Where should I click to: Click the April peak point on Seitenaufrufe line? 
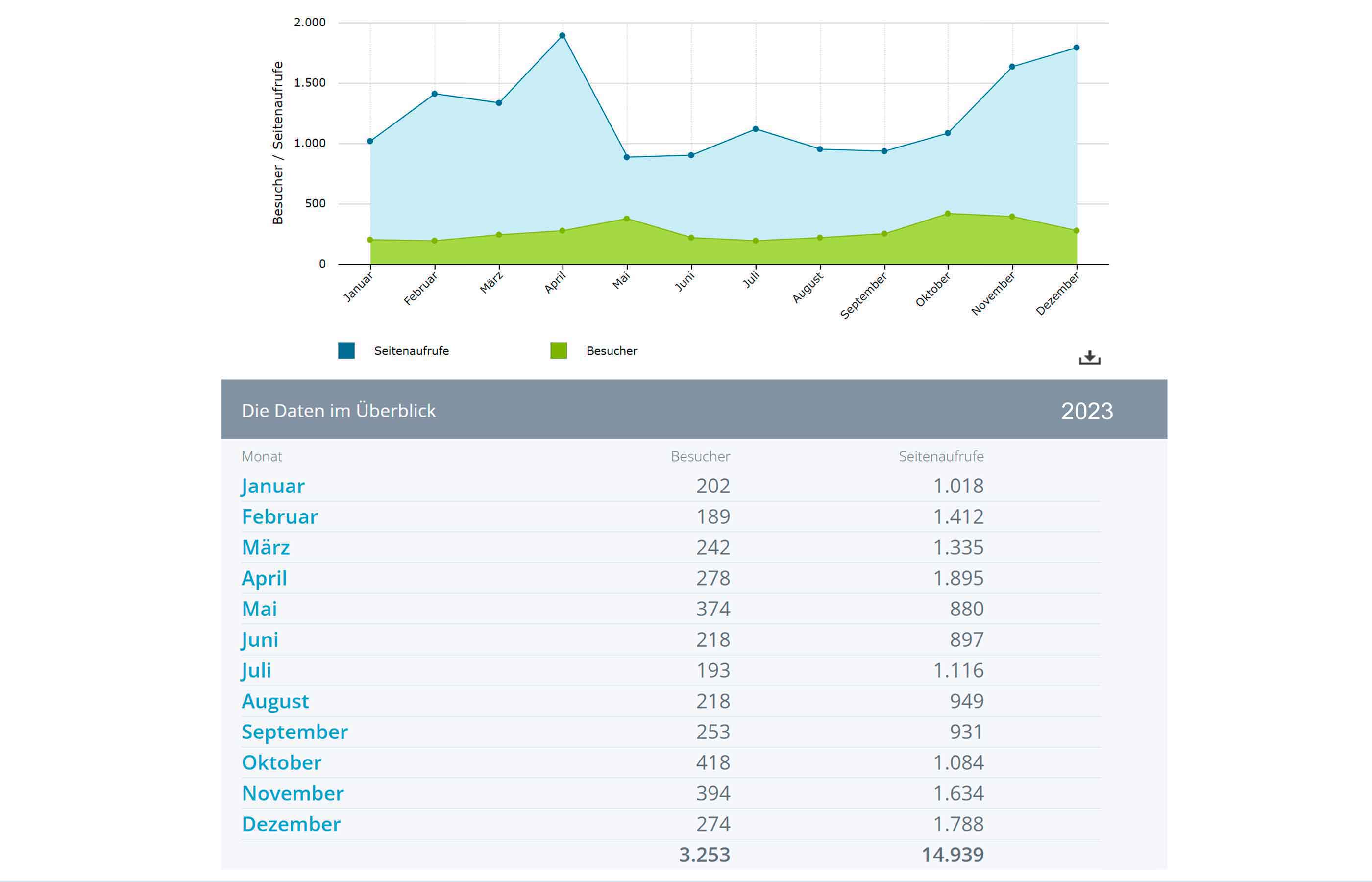[x=563, y=35]
